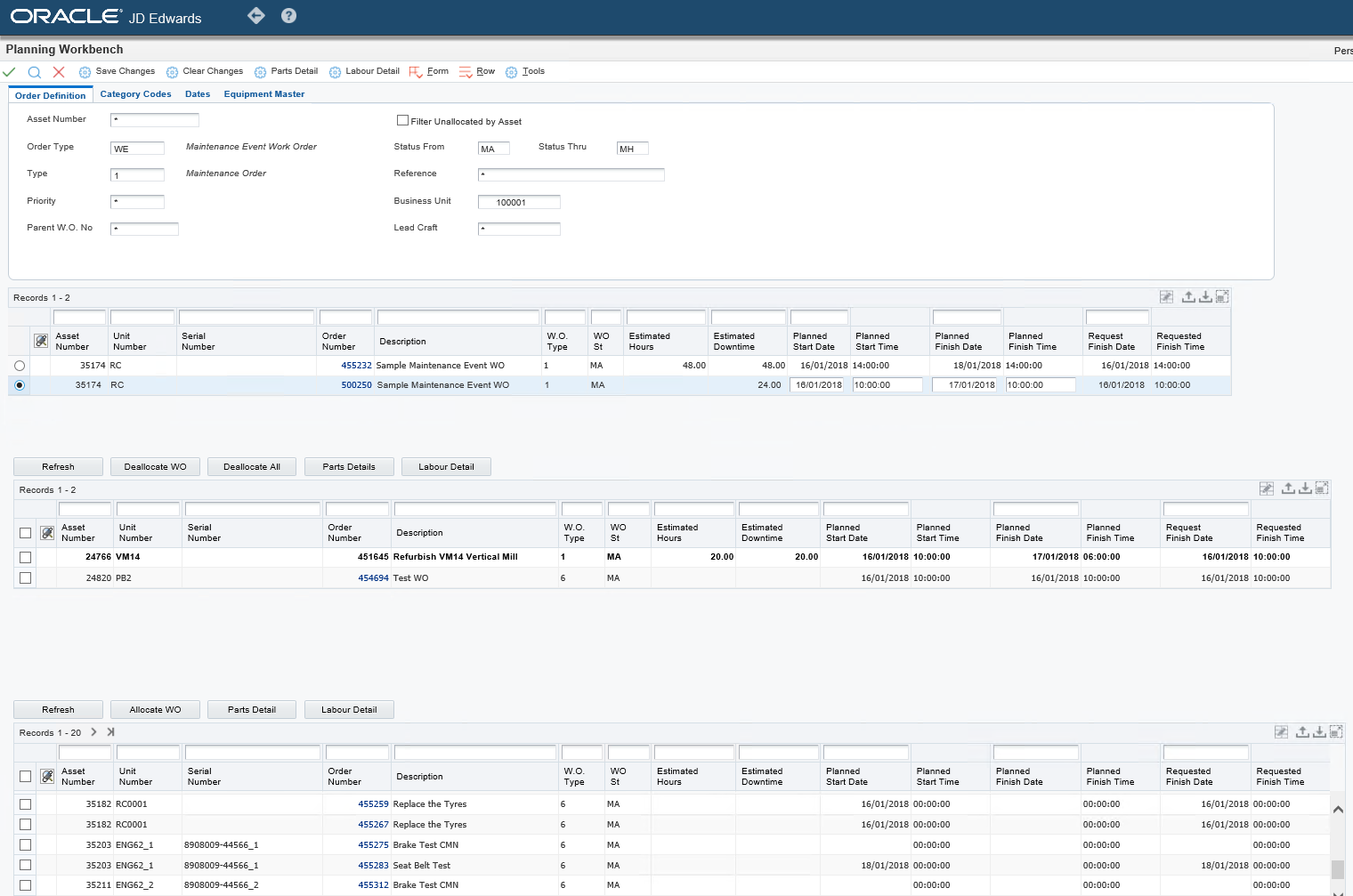Image resolution: width=1353 pixels, height=896 pixels.
Task: Maximize the top grid using its corner icon
Action: 1222,297
